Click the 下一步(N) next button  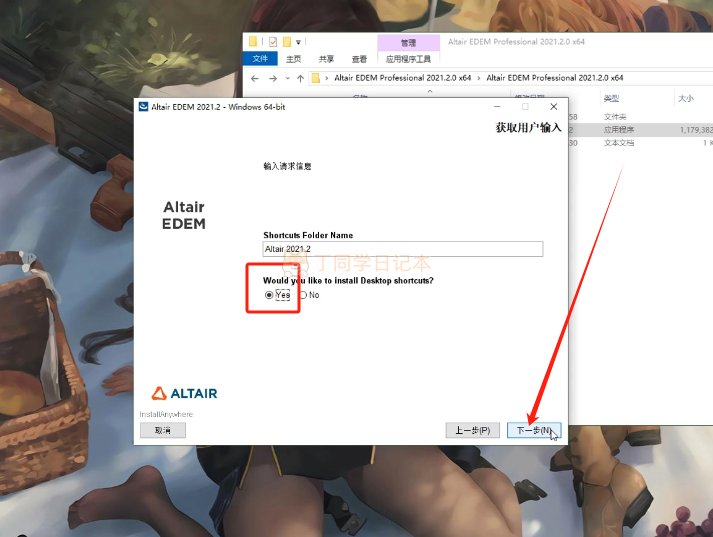(x=533, y=430)
